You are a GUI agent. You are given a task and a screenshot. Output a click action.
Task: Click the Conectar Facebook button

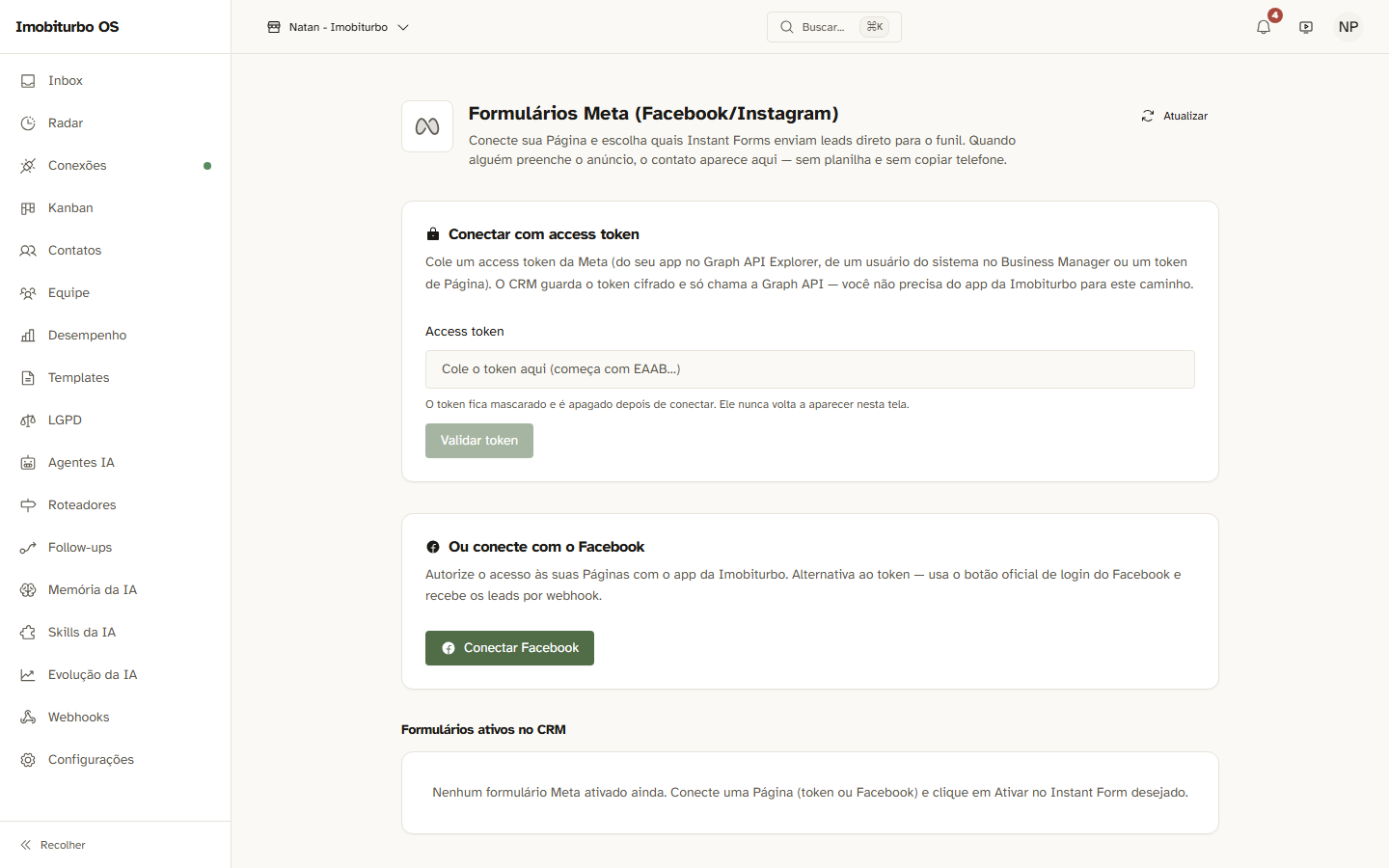(509, 648)
